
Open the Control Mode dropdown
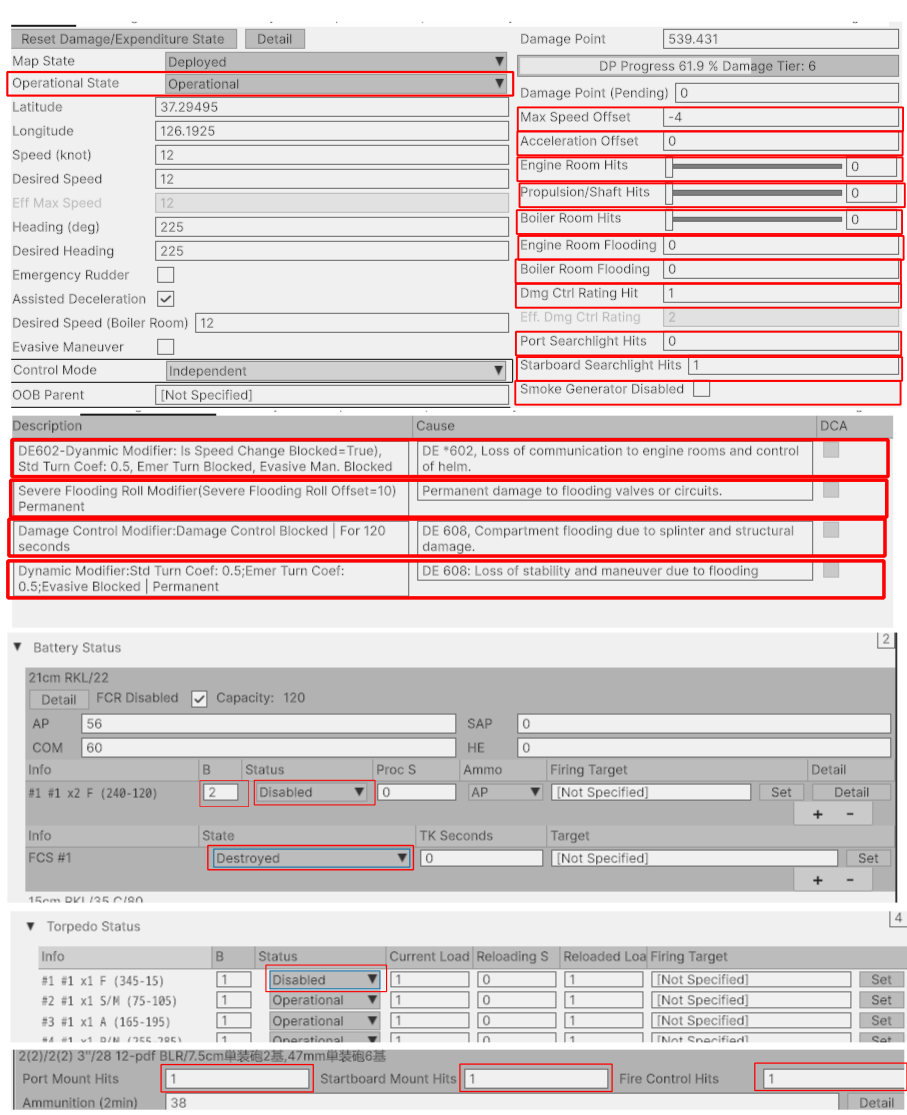pyautogui.click(x=336, y=370)
